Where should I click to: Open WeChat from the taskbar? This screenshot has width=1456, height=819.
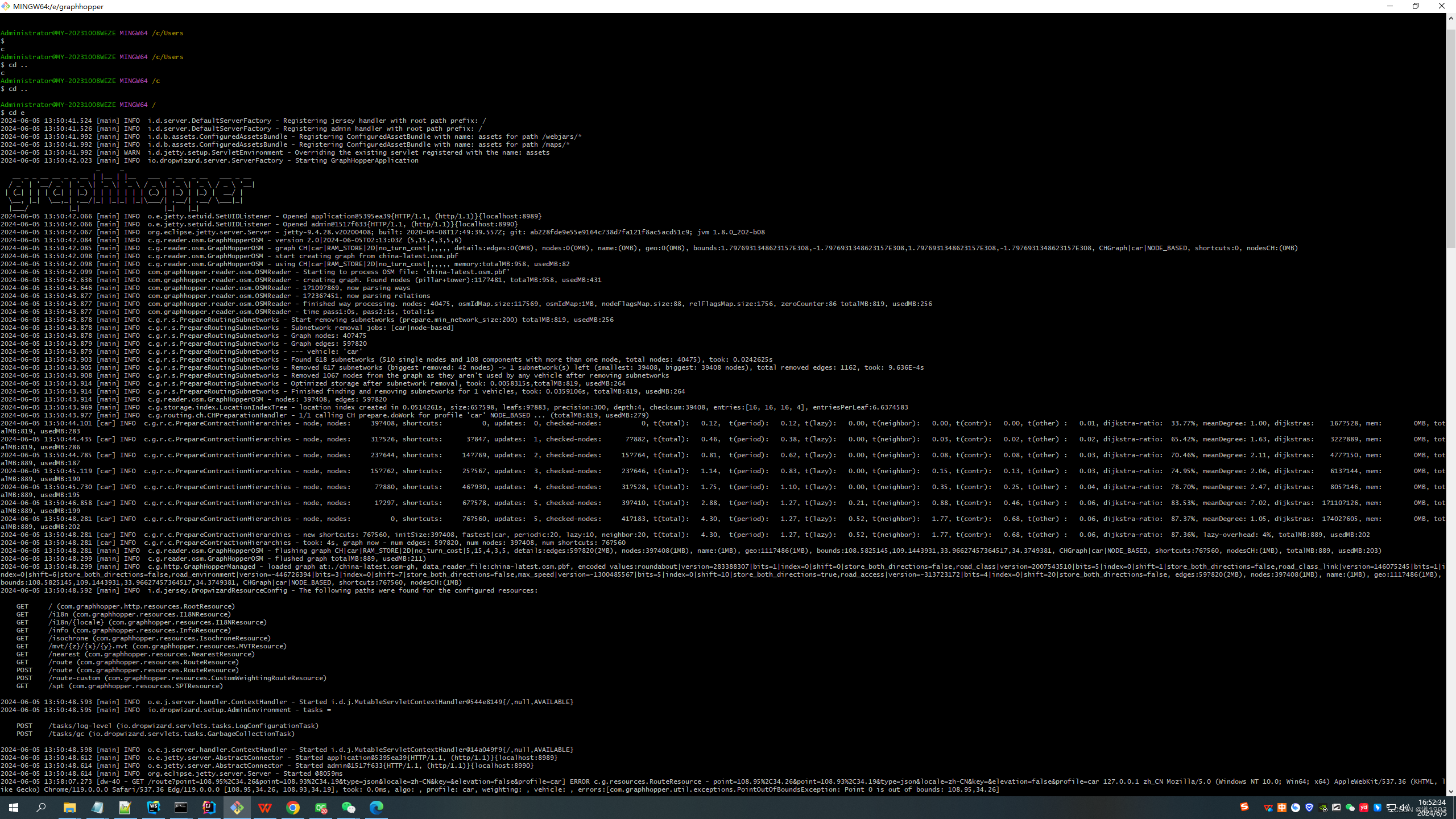pyautogui.click(x=348, y=807)
